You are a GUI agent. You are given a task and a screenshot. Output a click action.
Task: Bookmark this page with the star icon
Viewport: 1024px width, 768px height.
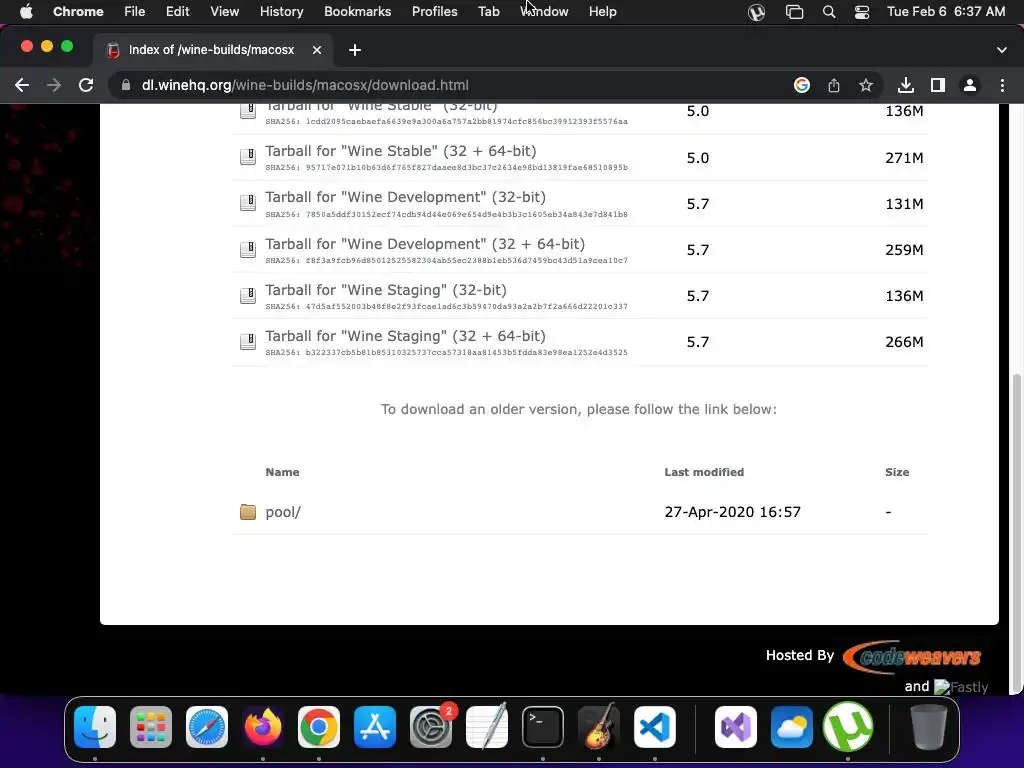(x=865, y=85)
